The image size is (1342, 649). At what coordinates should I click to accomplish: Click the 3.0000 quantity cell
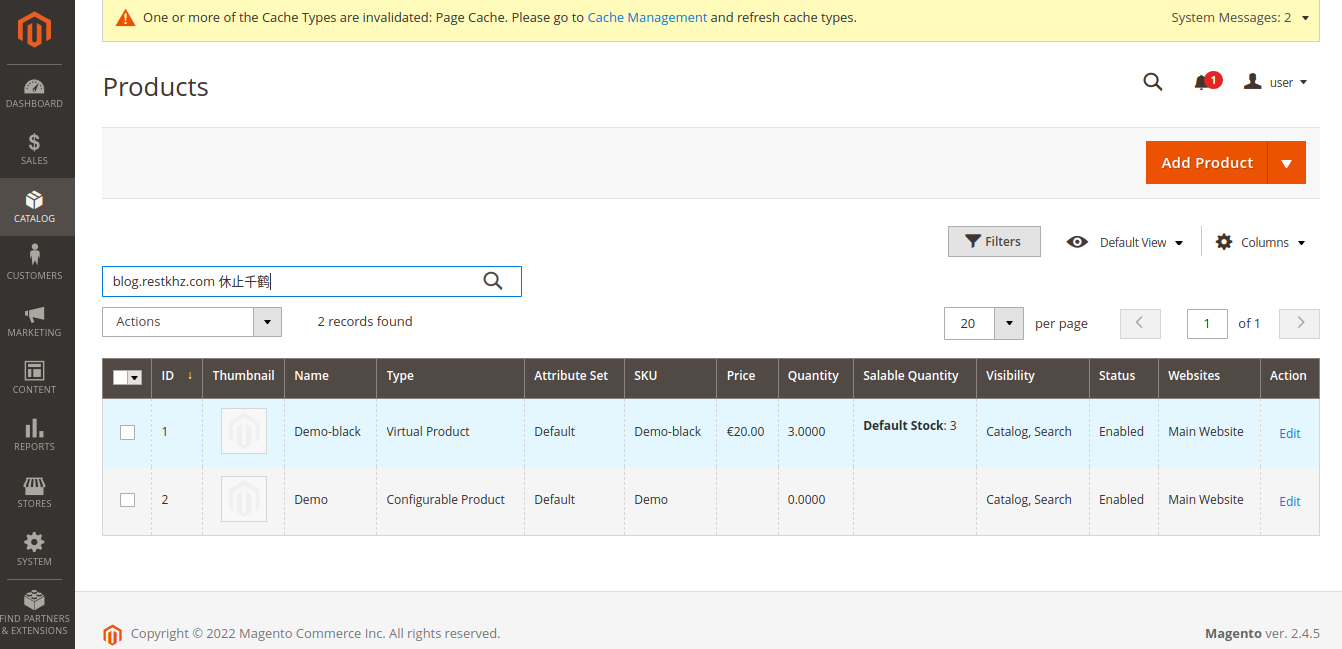[x=815, y=432]
